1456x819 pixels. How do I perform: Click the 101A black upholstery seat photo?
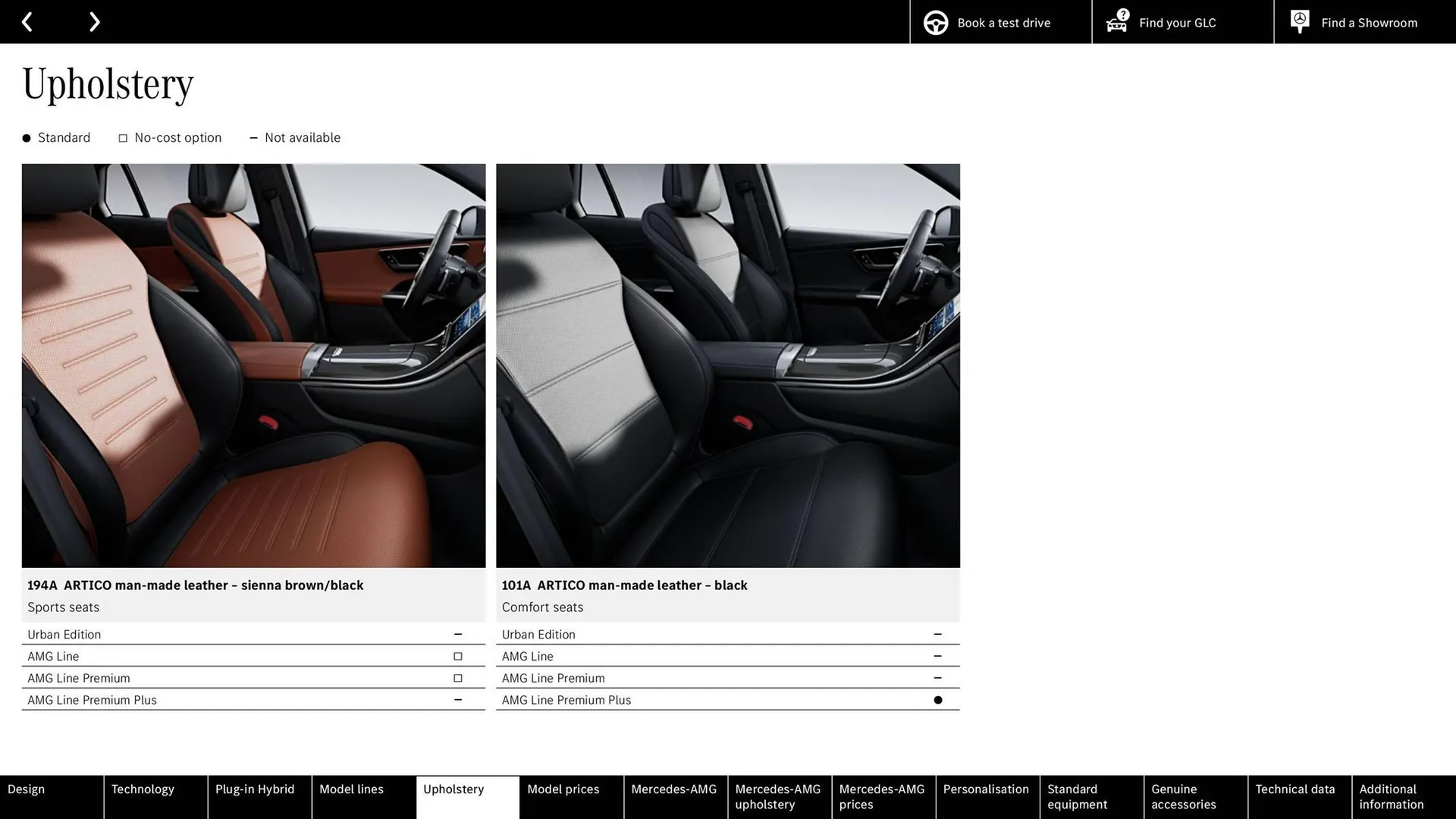727,365
